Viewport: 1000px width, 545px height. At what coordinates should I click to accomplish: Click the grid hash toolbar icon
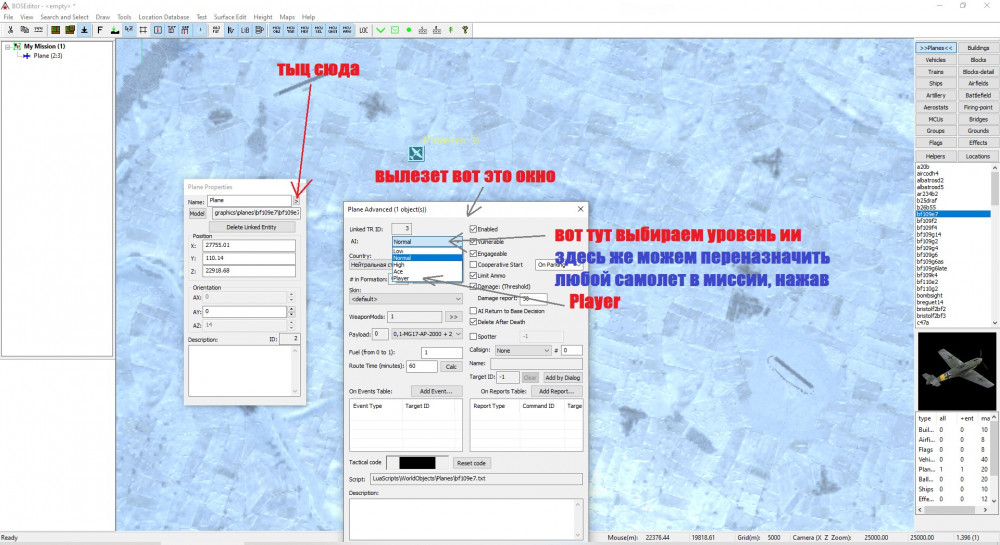click(145, 30)
